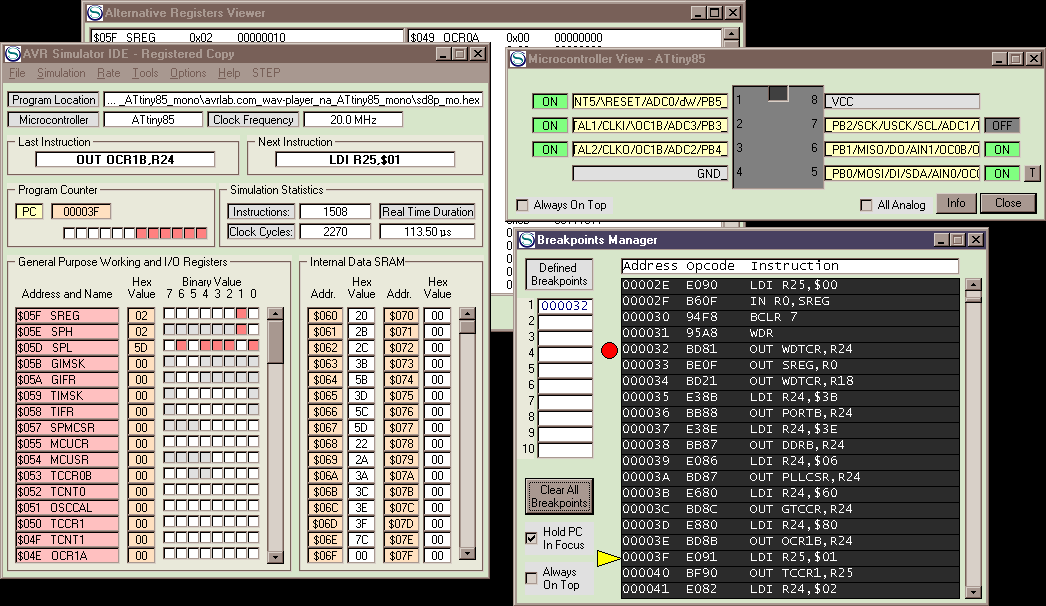Click the Program Location button

(53, 100)
